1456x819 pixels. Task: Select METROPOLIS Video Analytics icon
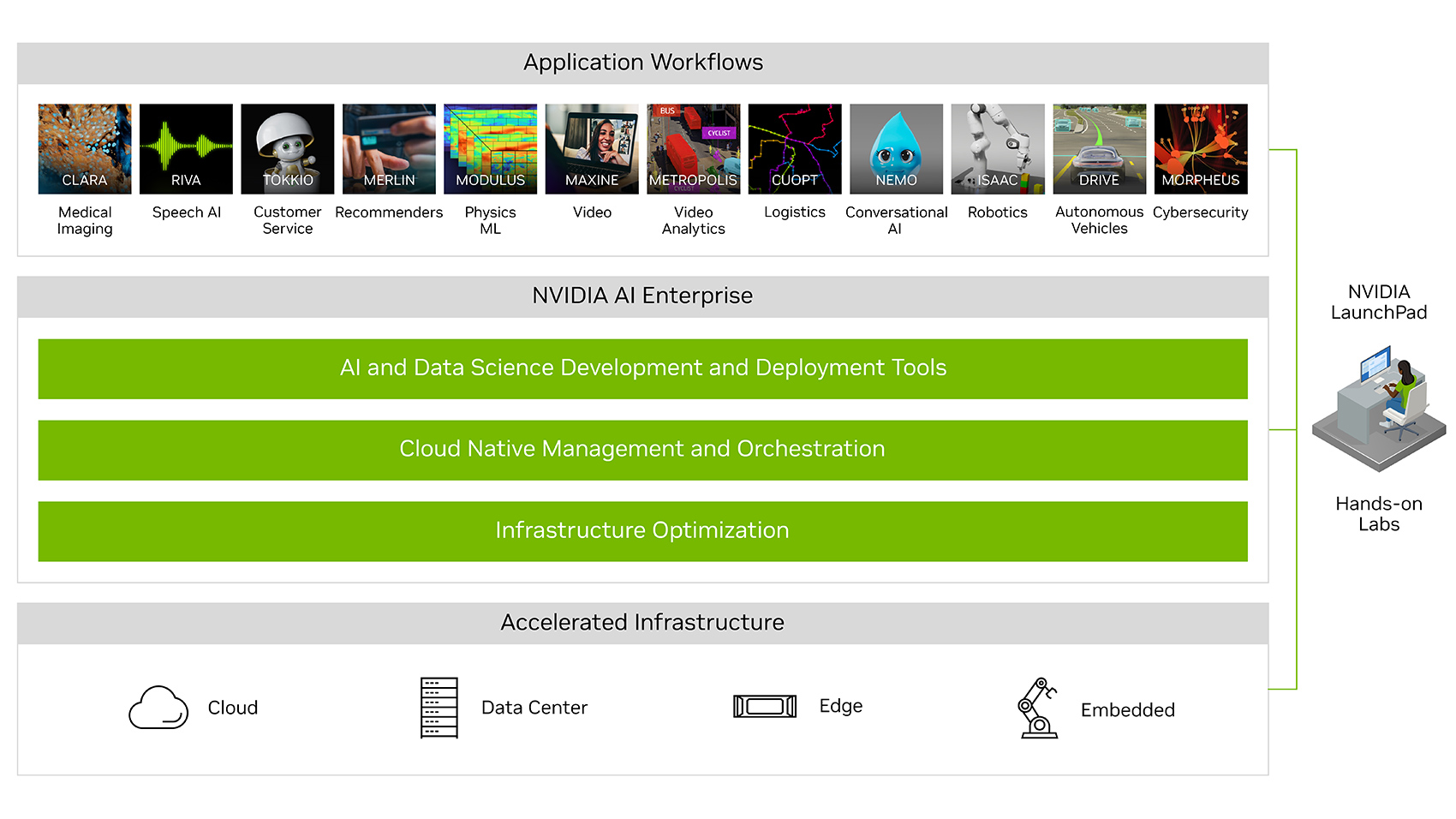(x=693, y=147)
